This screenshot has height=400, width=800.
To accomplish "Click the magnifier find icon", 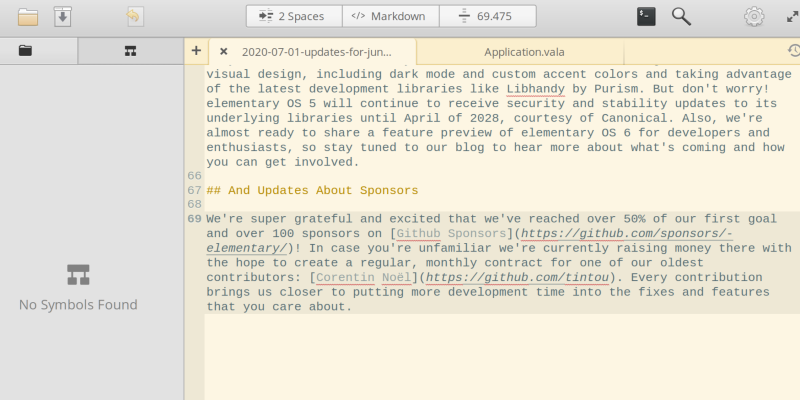I will [x=681, y=16].
